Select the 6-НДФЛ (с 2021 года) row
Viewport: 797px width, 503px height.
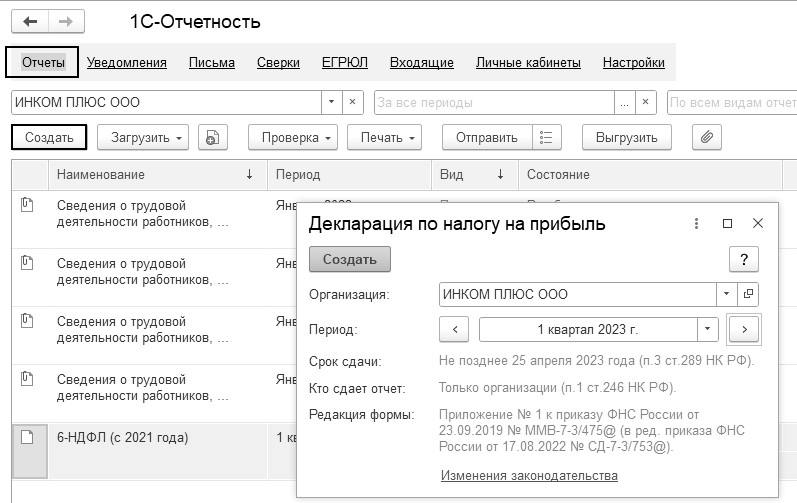click(x=155, y=451)
